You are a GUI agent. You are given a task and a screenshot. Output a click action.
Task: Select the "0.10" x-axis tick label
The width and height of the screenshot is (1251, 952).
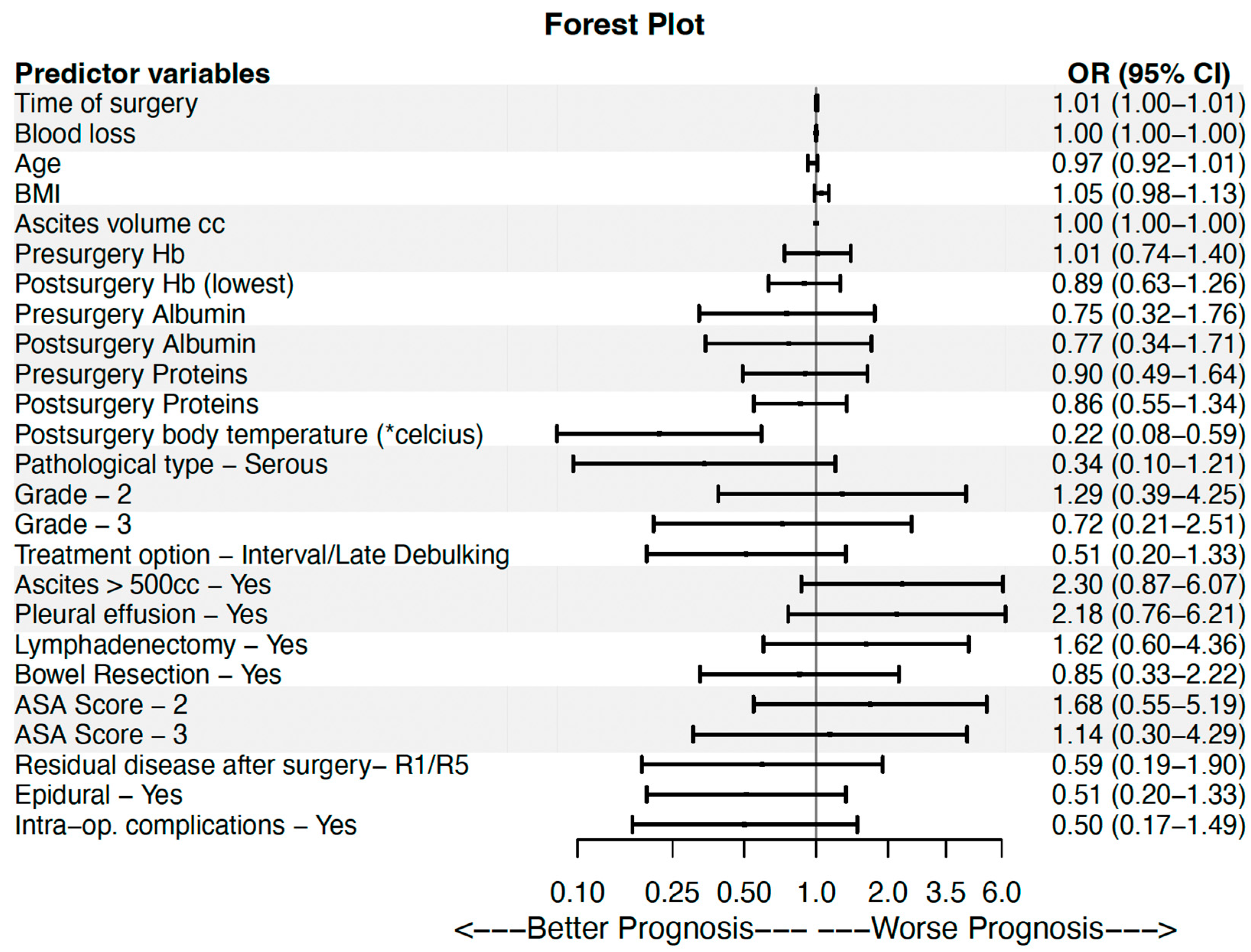coord(577,892)
